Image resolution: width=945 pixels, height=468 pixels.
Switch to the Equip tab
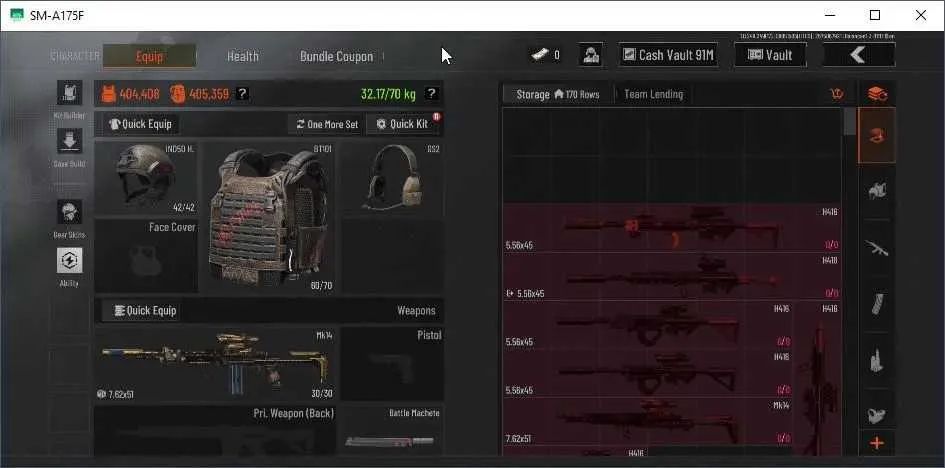(149, 57)
